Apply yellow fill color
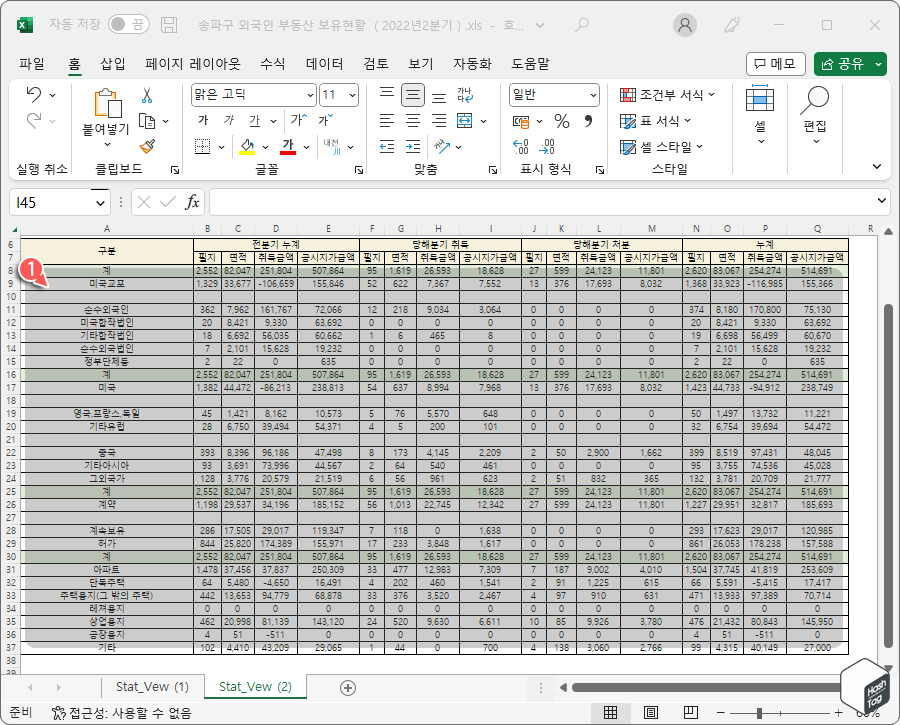 pyautogui.click(x=247, y=147)
